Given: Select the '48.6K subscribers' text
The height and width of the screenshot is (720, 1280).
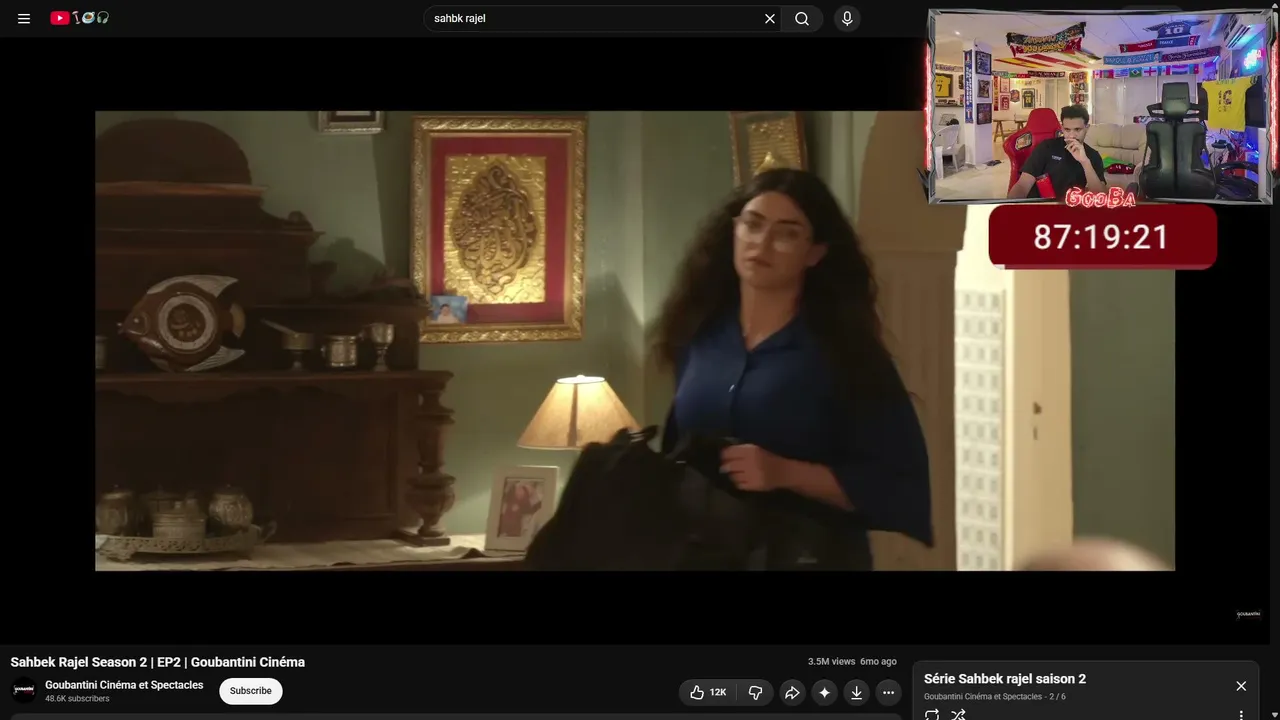Looking at the screenshot, I should point(77,699).
